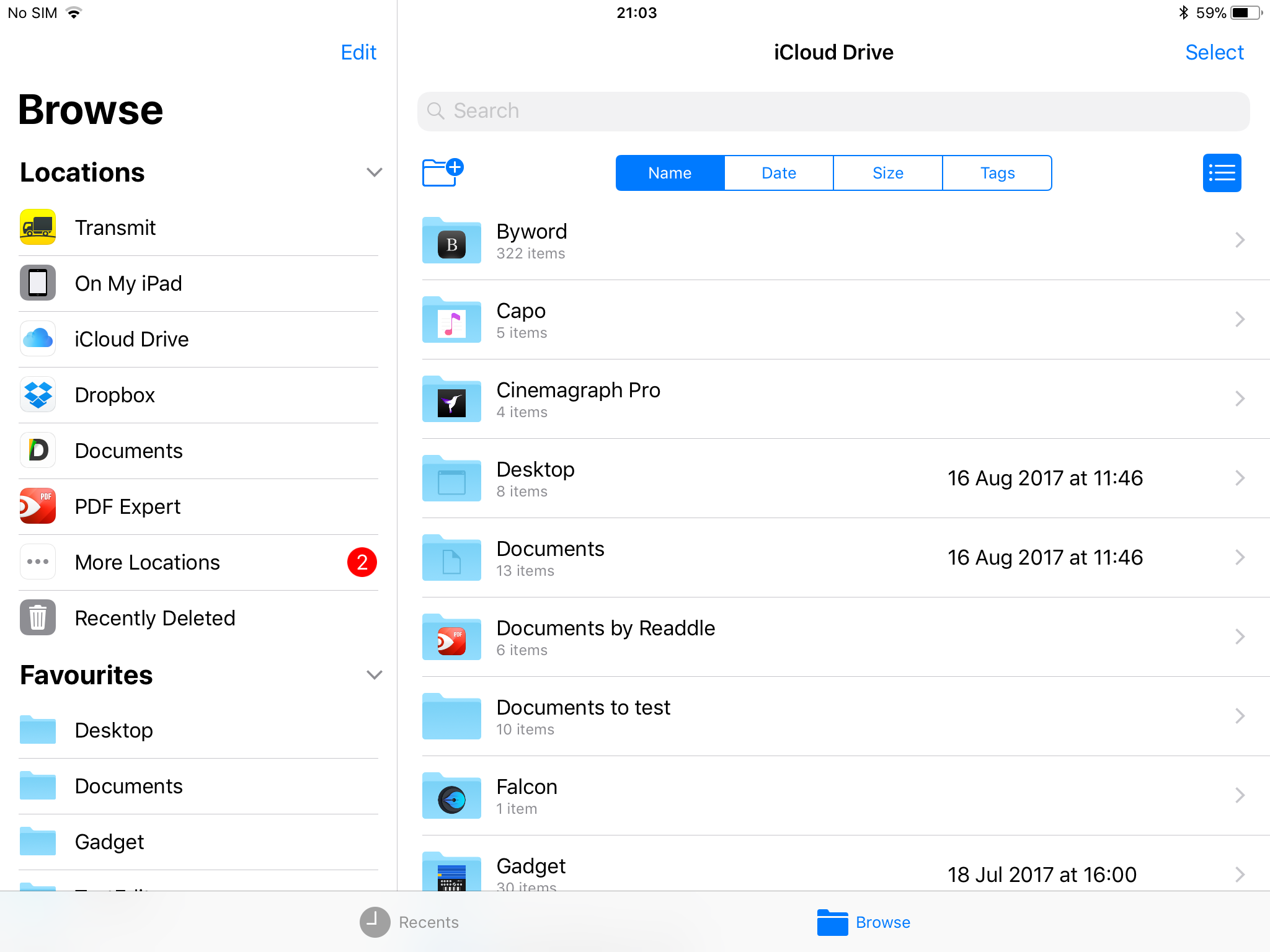Open Recently Deleted label
This screenshot has width=1270, height=952.
click(155, 618)
